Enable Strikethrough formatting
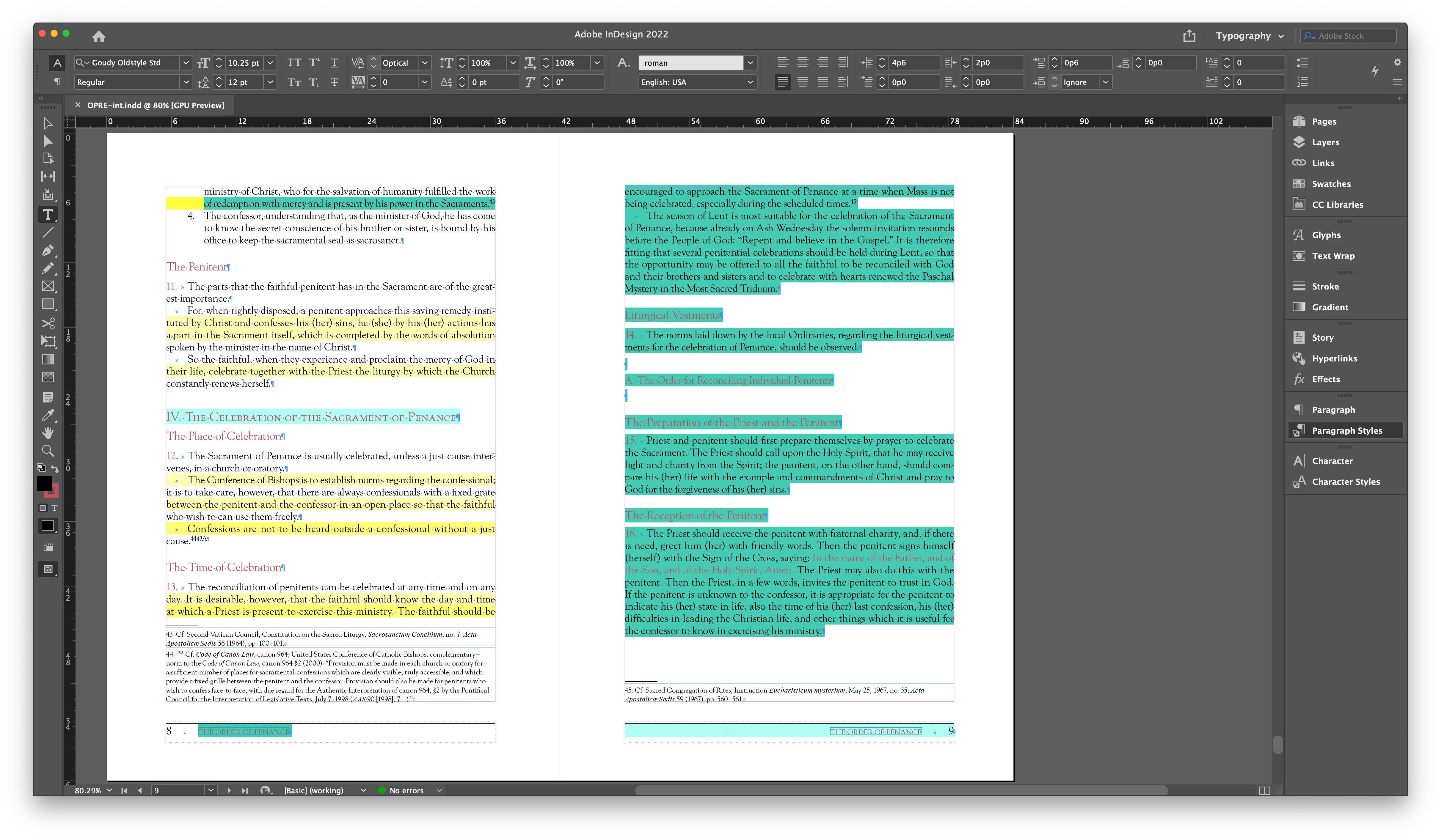This screenshot has height=840, width=1441. pyautogui.click(x=335, y=82)
